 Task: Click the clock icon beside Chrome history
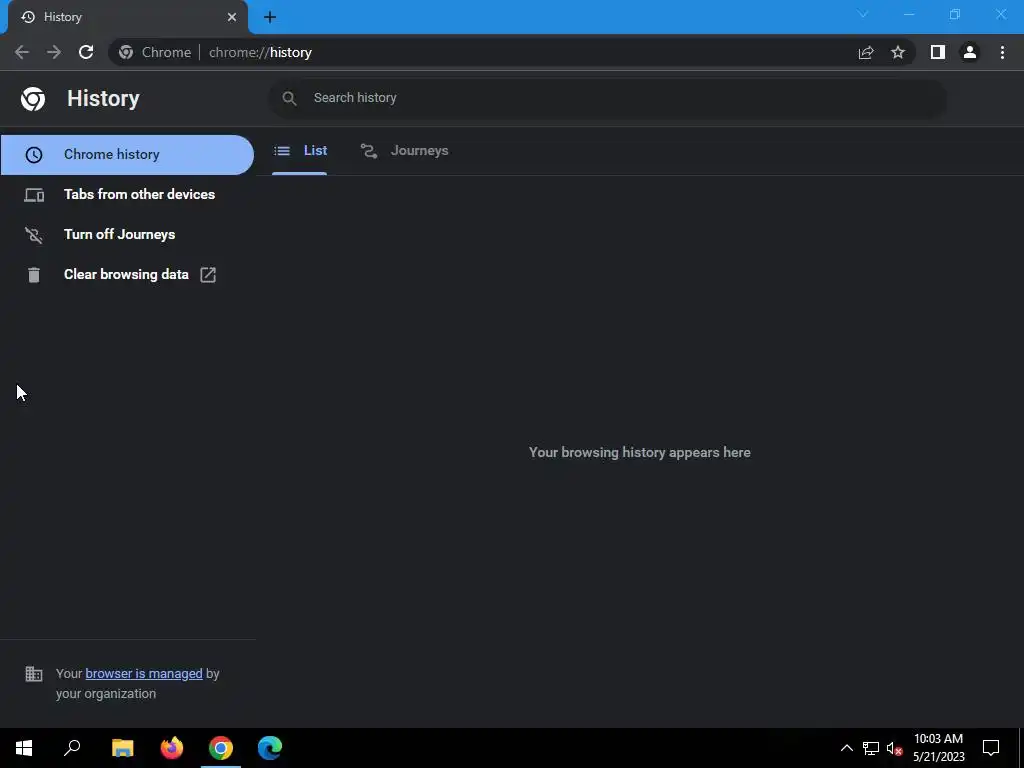pyautogui.click(x=34, y=155)
